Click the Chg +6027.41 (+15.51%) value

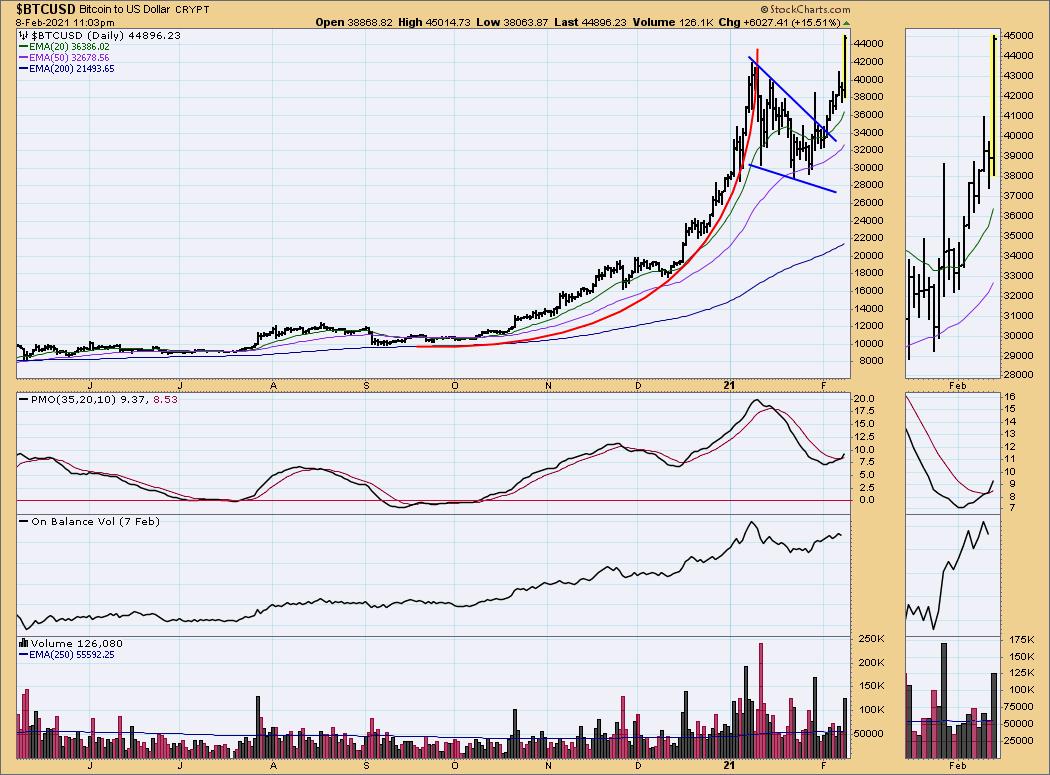coord(779,22)
